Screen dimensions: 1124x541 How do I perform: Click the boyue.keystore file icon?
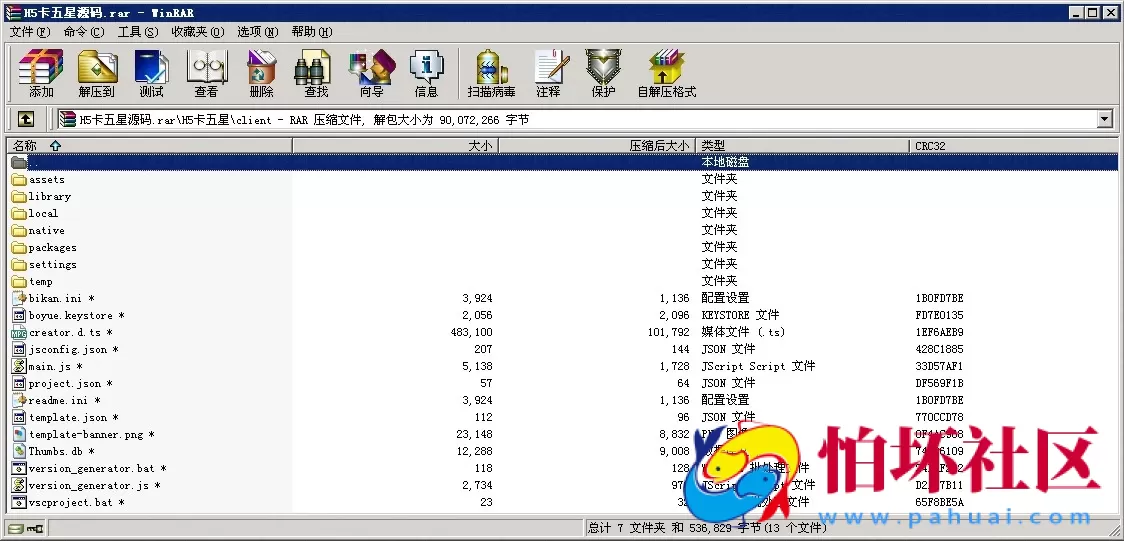tap(19, 315)
